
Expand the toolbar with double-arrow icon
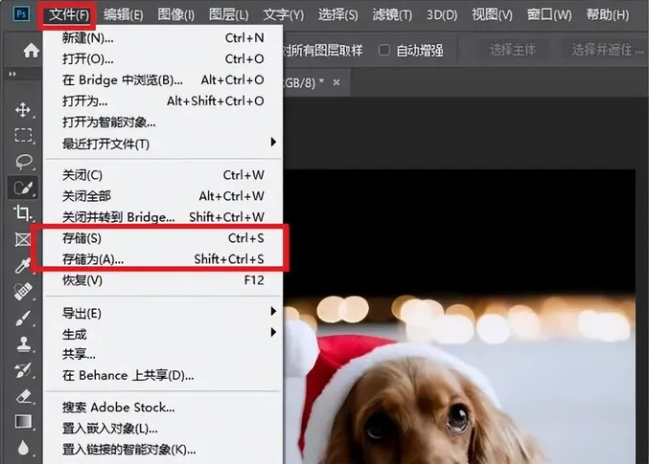pos(12,74)
